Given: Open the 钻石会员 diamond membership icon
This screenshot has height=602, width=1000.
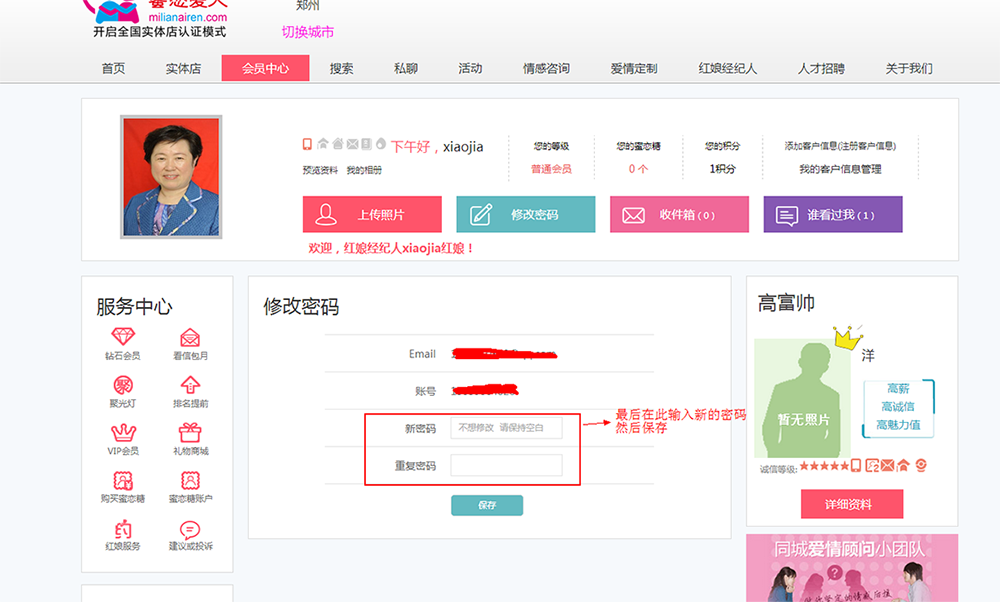Looking at the screenshot, I should (123, 337).
